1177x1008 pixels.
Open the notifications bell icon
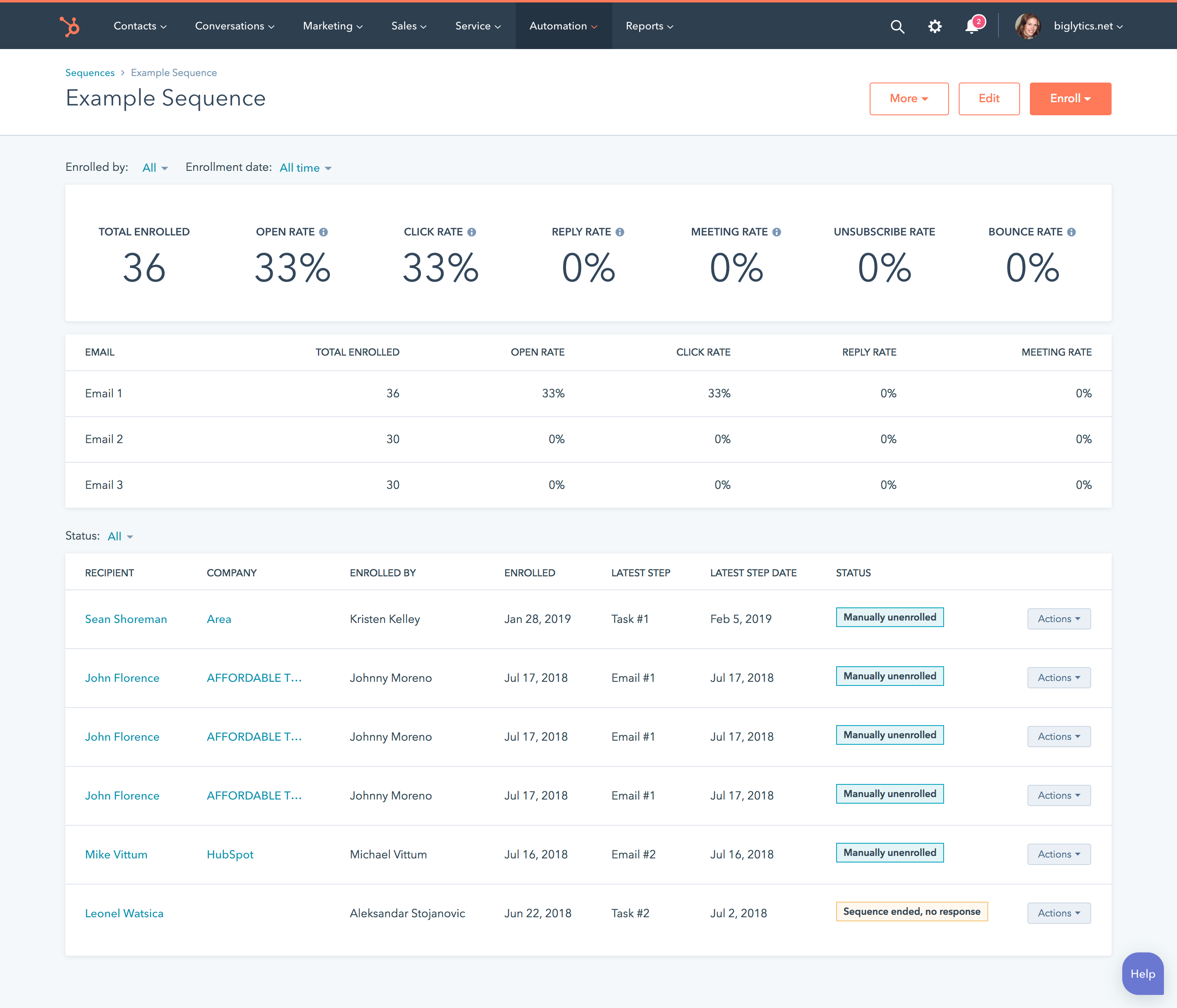[x=973, y=26]
